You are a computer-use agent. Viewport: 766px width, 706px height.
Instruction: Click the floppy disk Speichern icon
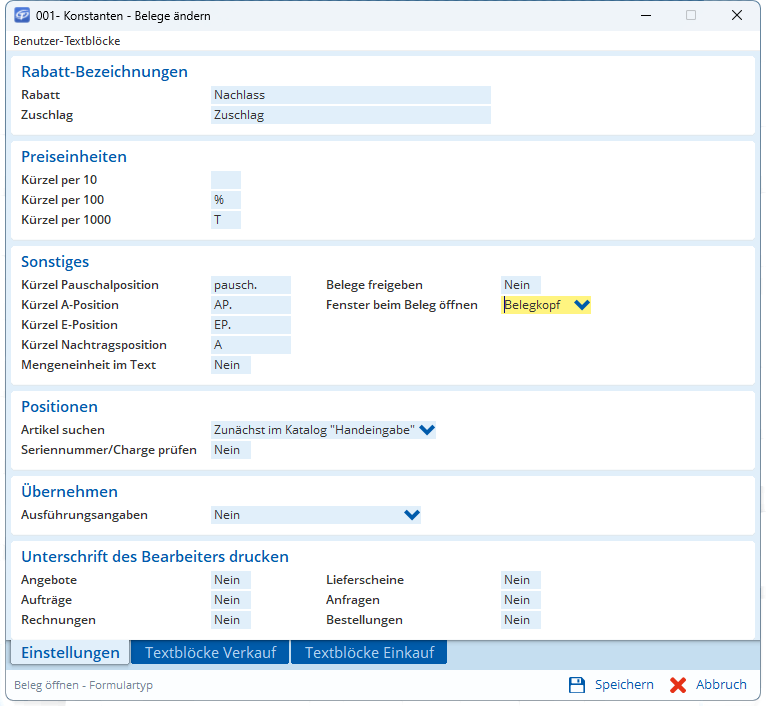point(576,685)
